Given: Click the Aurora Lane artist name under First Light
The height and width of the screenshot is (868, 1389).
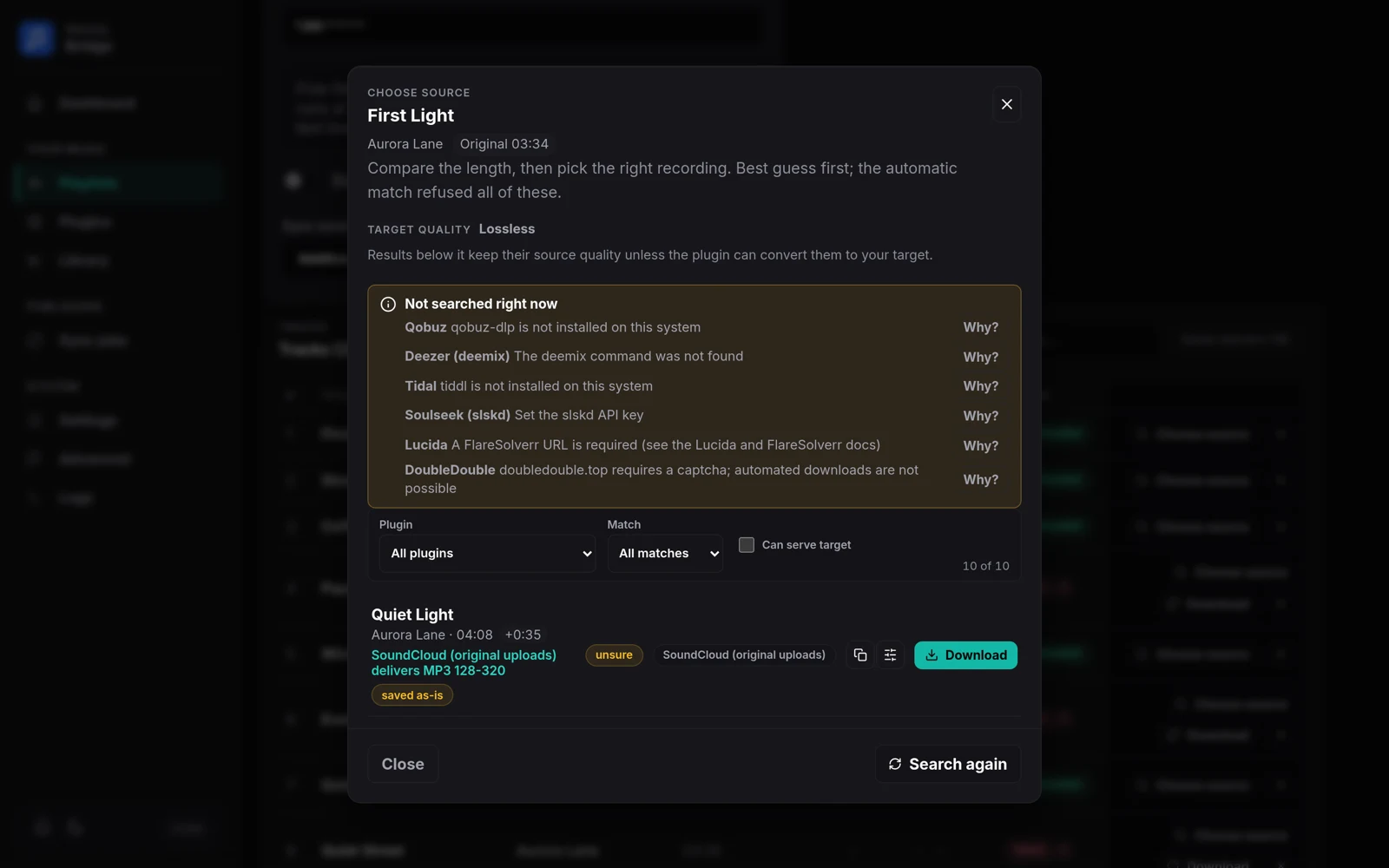Looking at the screenshot, I should point(405,144).
